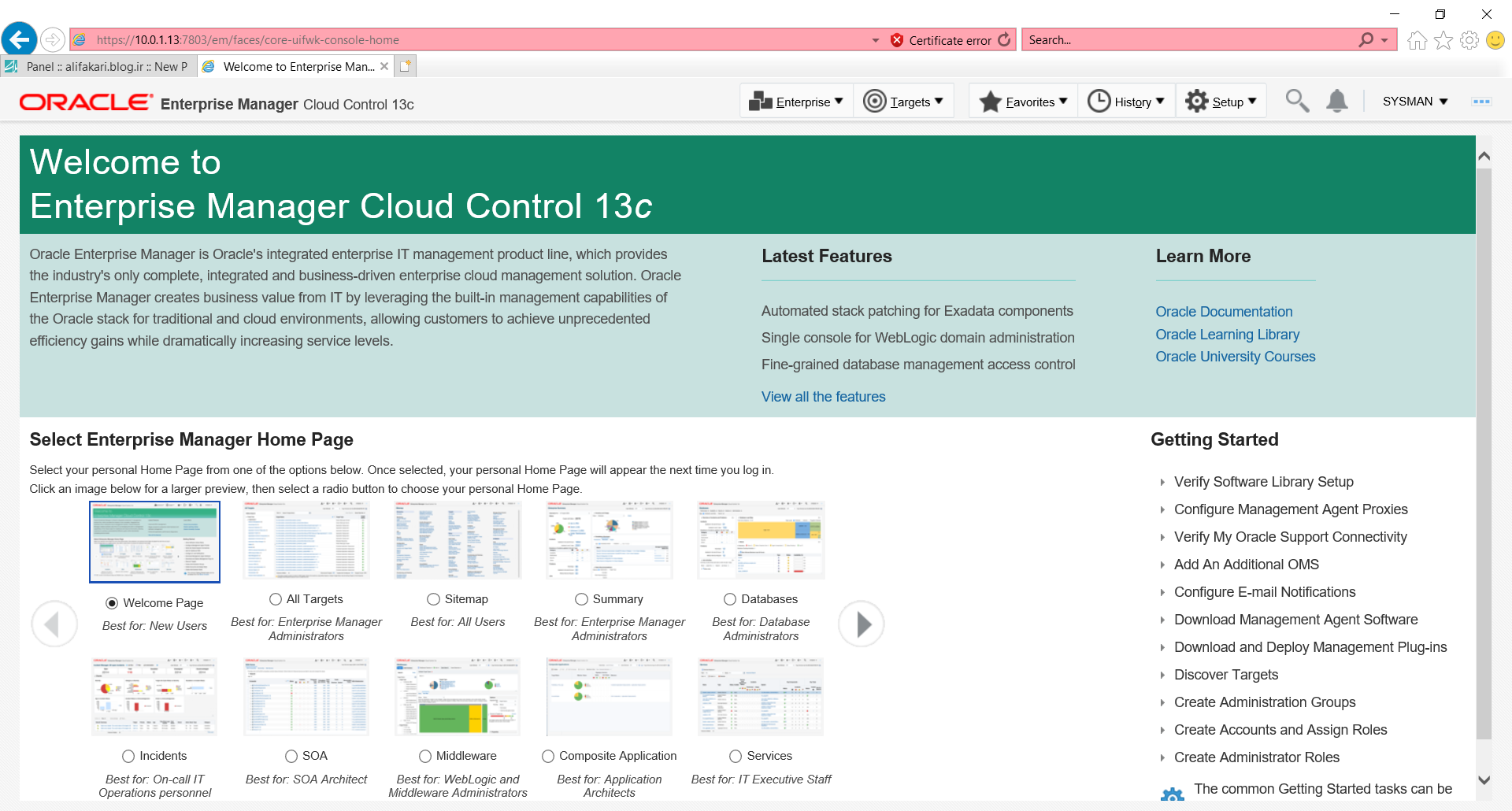Click the smiley feedback icon
This screenshot has height=811, width=1512.
[1495, 40]
